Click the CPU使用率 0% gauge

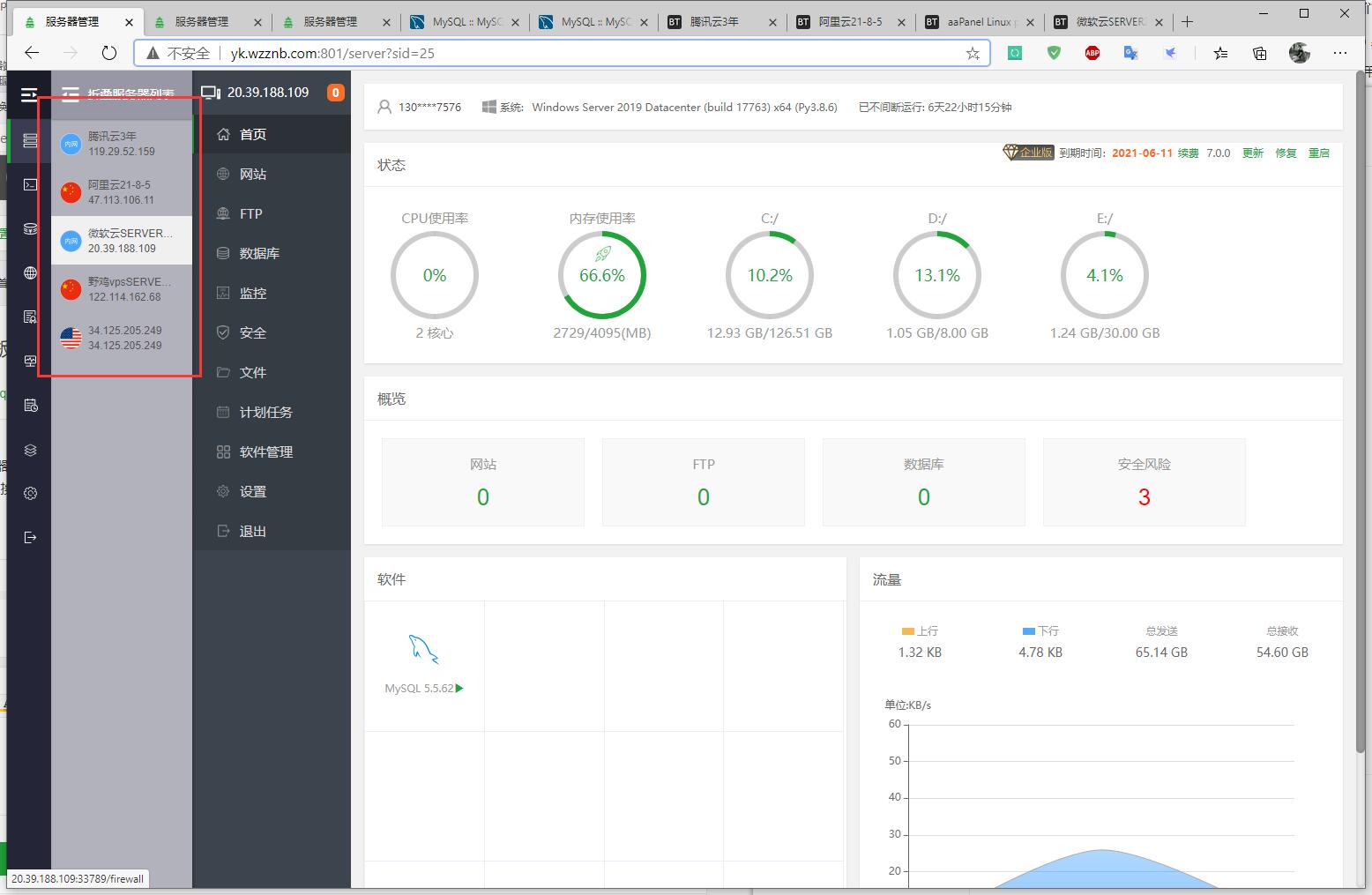435,275
